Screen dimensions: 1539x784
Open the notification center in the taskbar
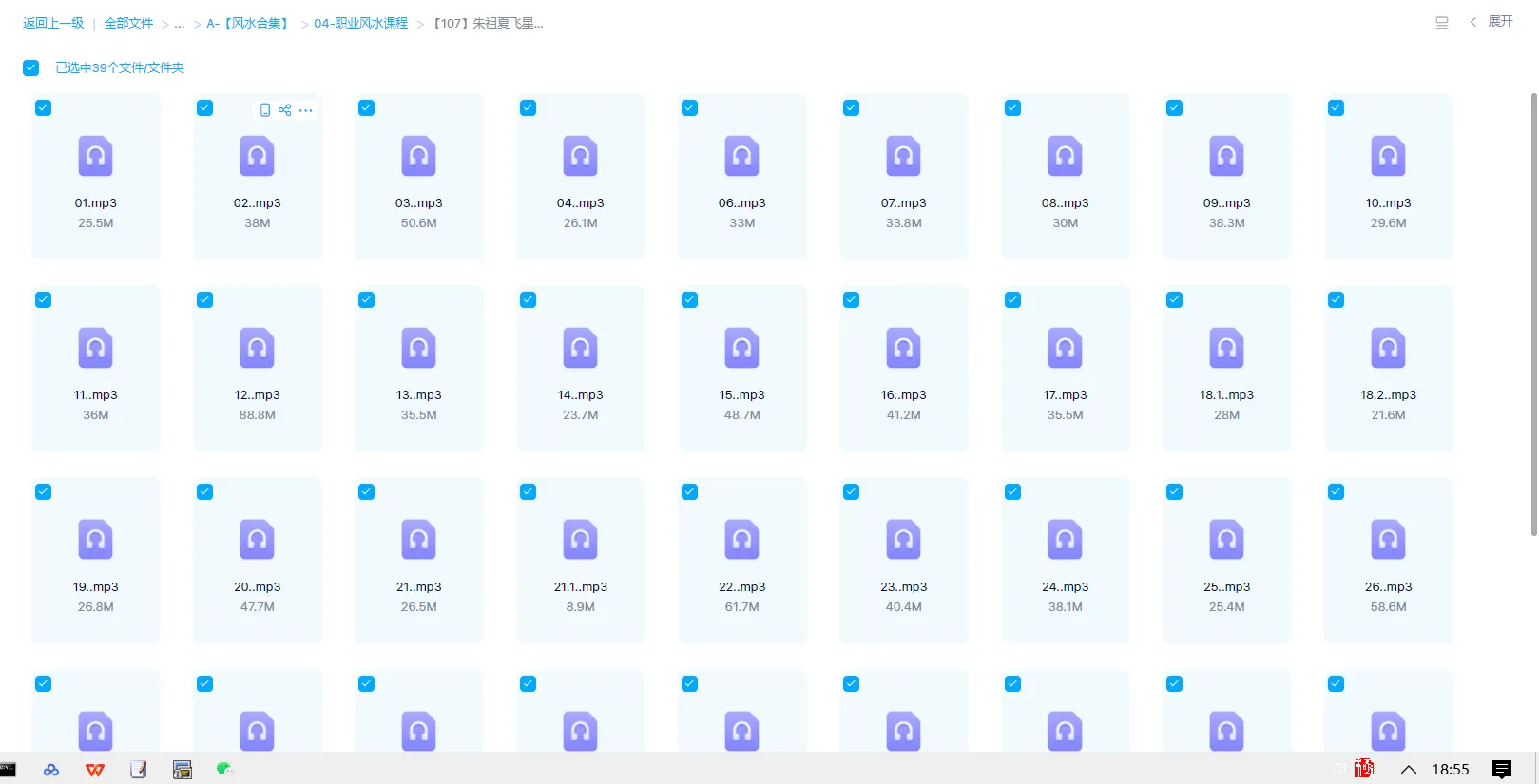(1502, 770)
